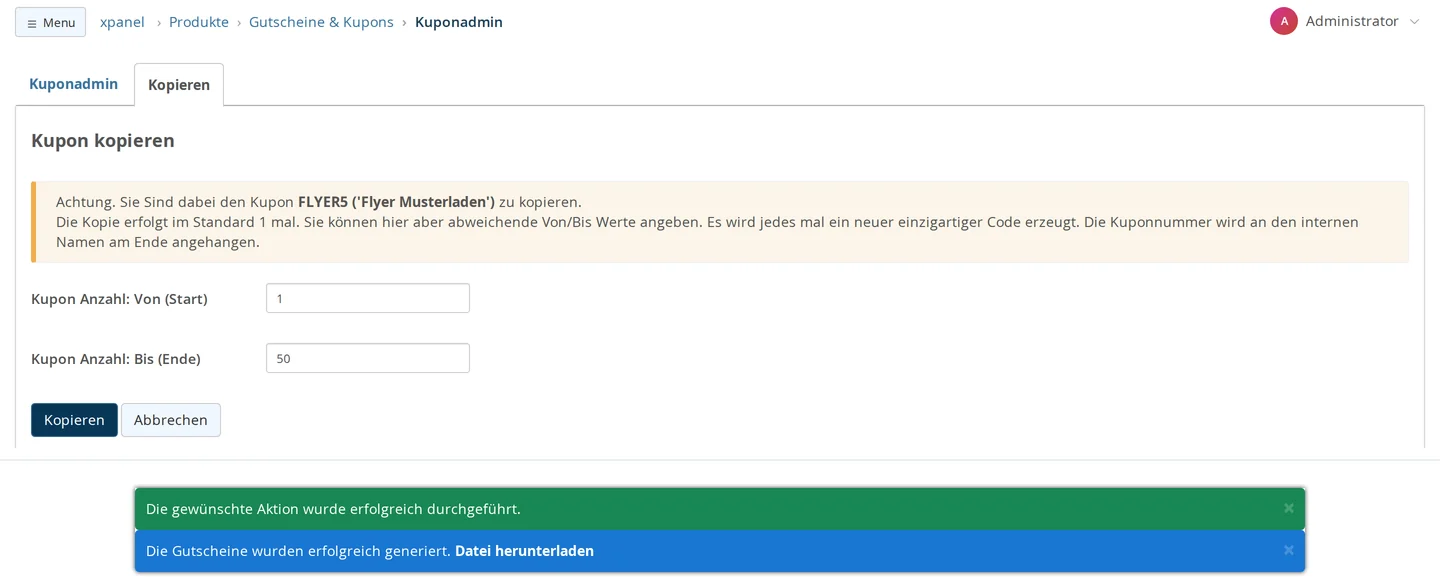Image resolution: width=1440 pixels, height=588 pixels.
Task: Click the Abbrechen button
Action: 171,420
